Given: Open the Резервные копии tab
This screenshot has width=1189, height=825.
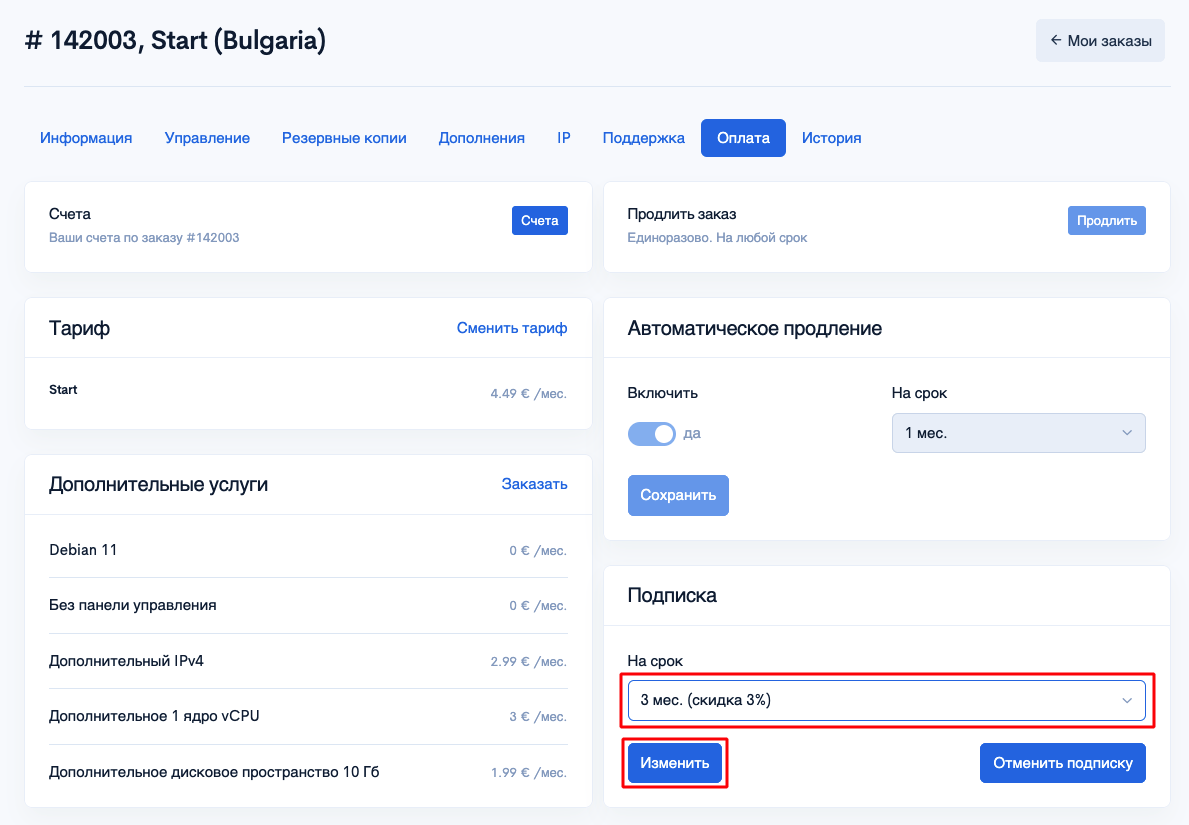Looking at the screenshot, I should coord(344,138).
